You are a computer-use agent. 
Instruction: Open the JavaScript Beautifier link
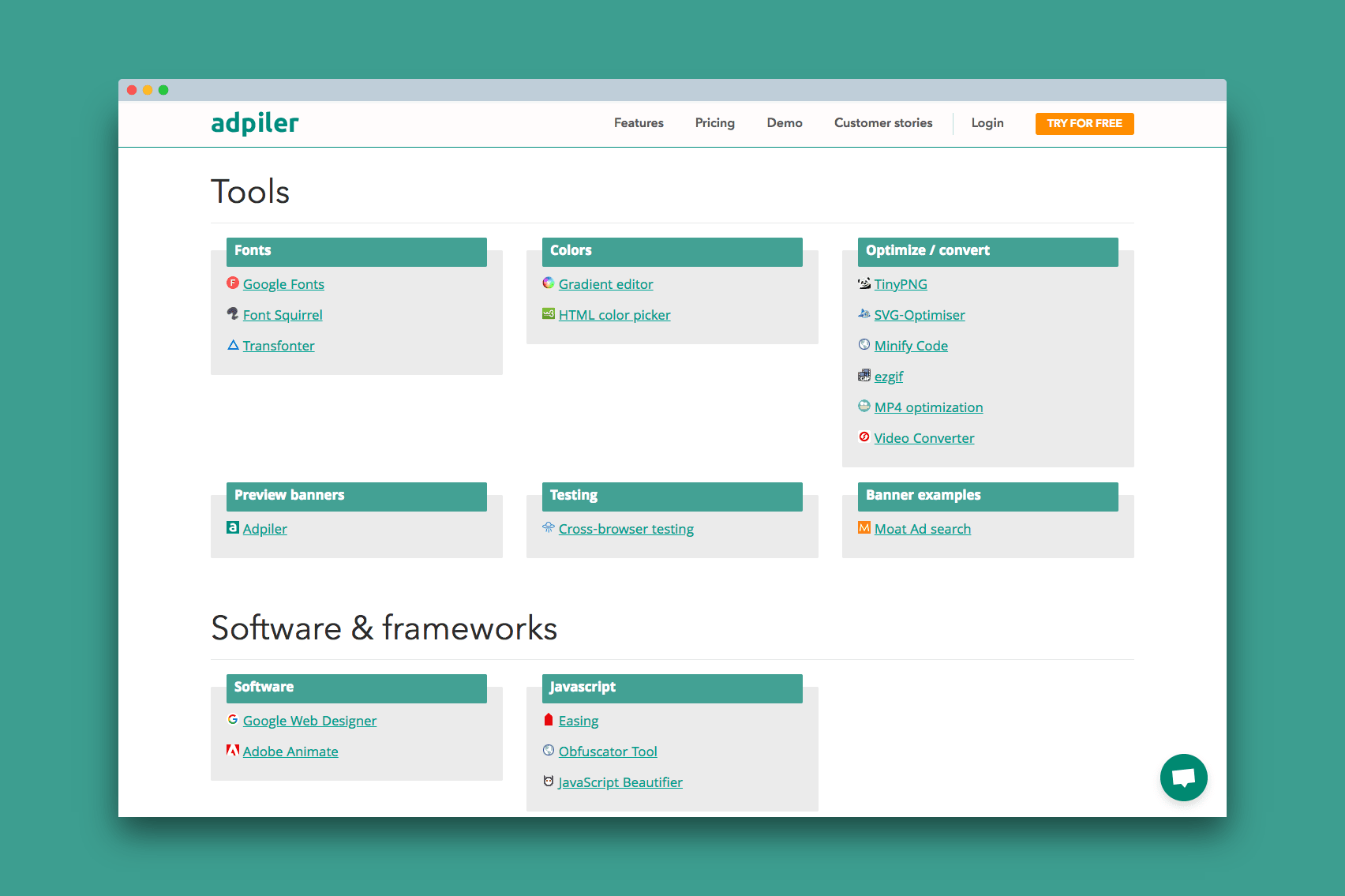pyautogui.click(x=620, y=782)
